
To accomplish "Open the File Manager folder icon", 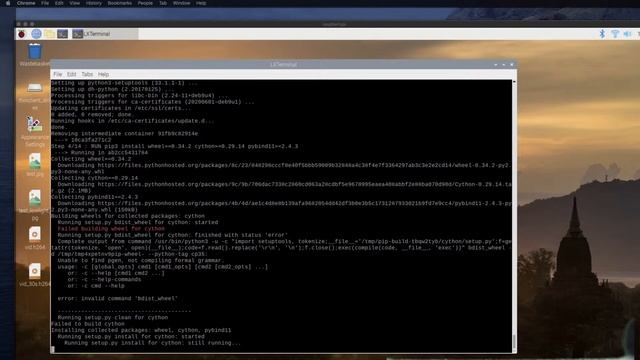I will tap(50, 34).
